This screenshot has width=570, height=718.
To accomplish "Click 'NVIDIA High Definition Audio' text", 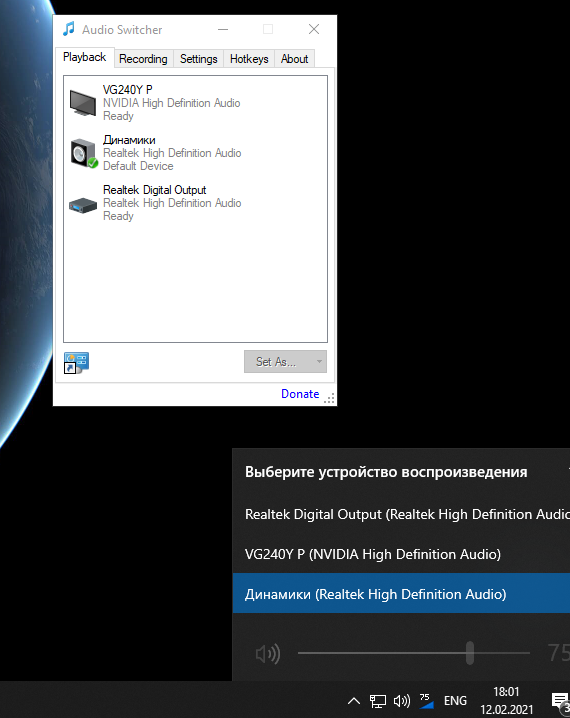I will 171,103.
